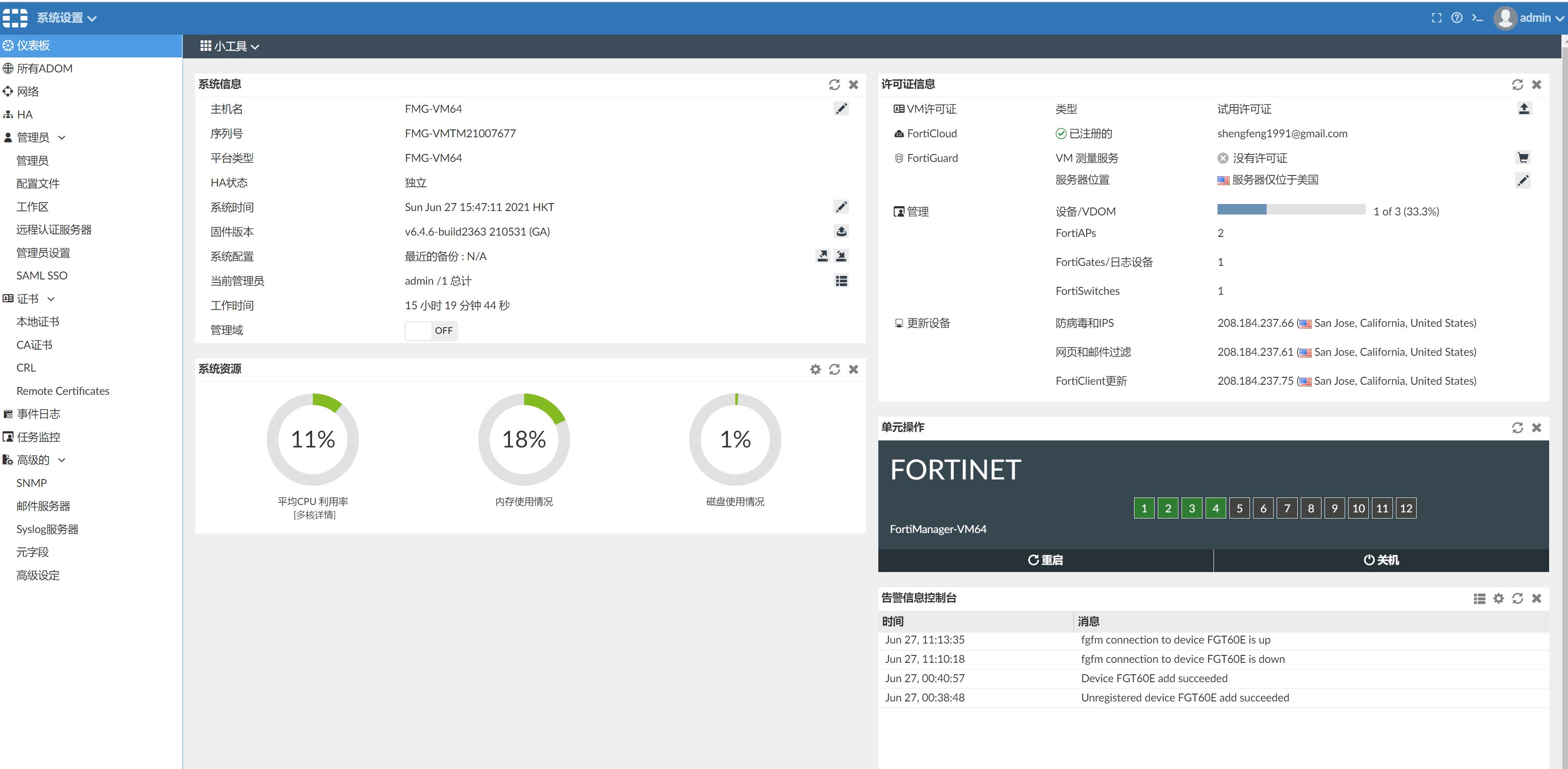Open 所有ADOM in sidebar
This screenshot has height=769, width=1568.
click(x=44, y=68)
